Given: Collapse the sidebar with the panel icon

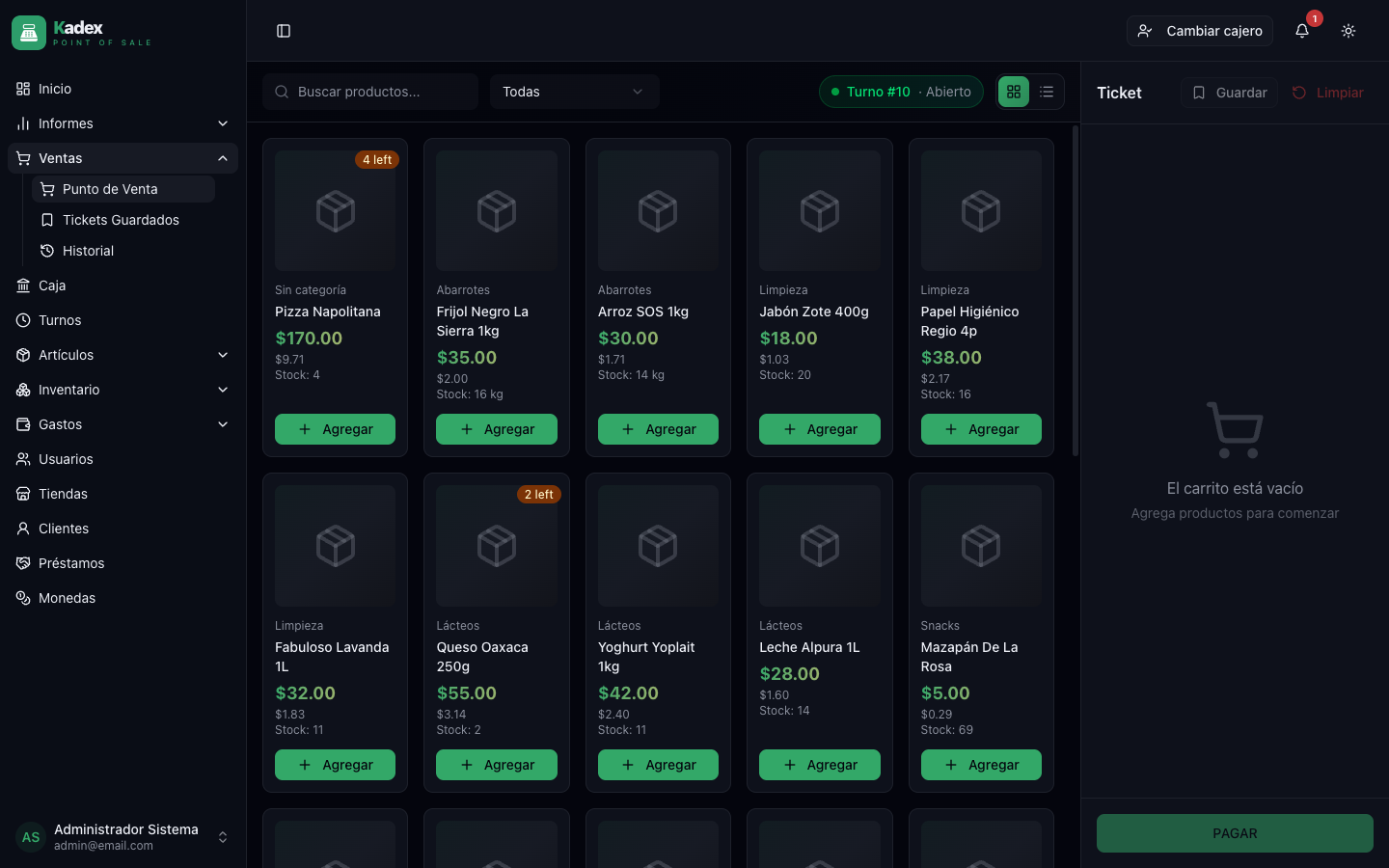Looking at the screenshot, I should click(x=284, y=31).
